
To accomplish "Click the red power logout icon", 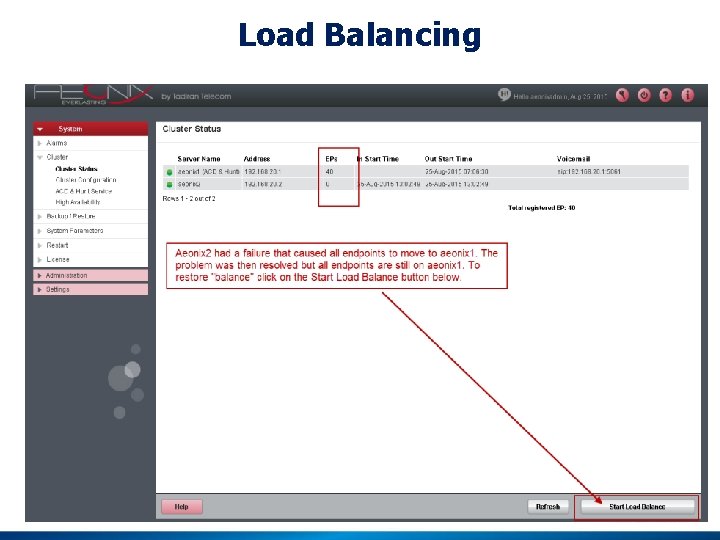I will 644,96.
